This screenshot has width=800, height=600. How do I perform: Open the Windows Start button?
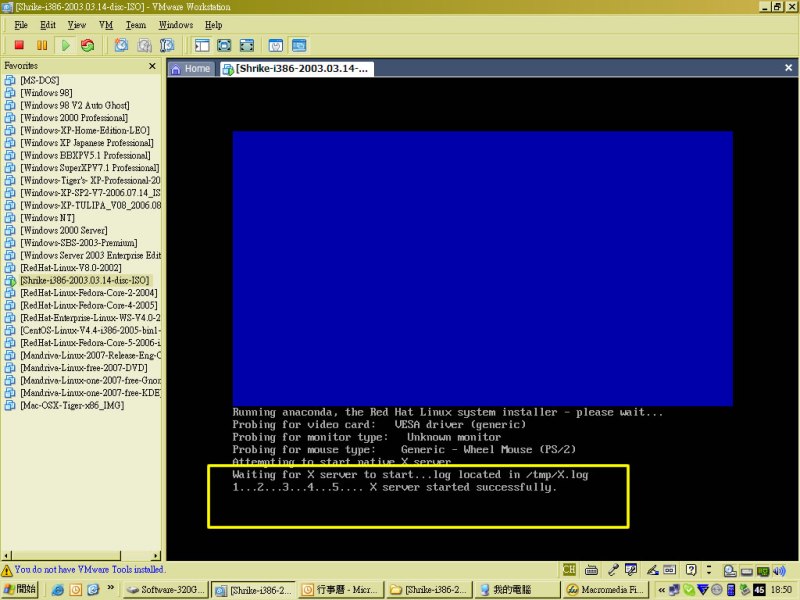(20, 589)
